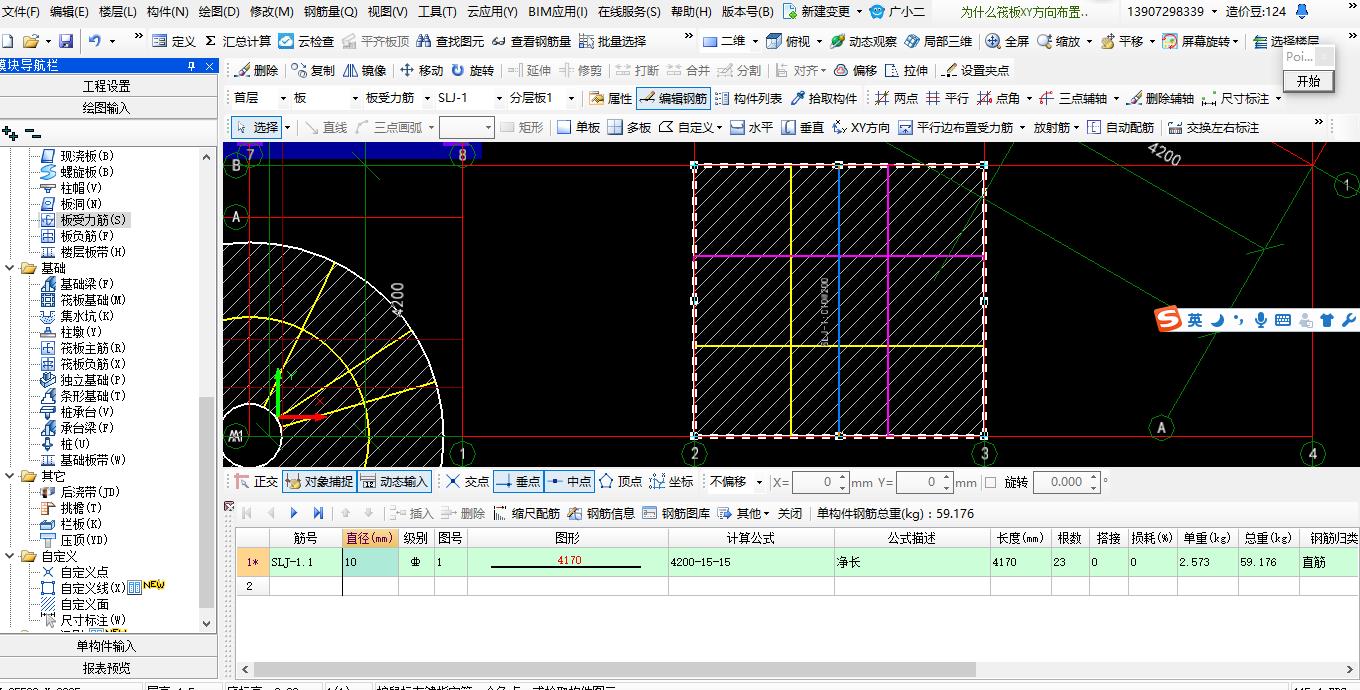
Task: Toggle 垂点 perpendicular snap
Action: pos(518,481)
